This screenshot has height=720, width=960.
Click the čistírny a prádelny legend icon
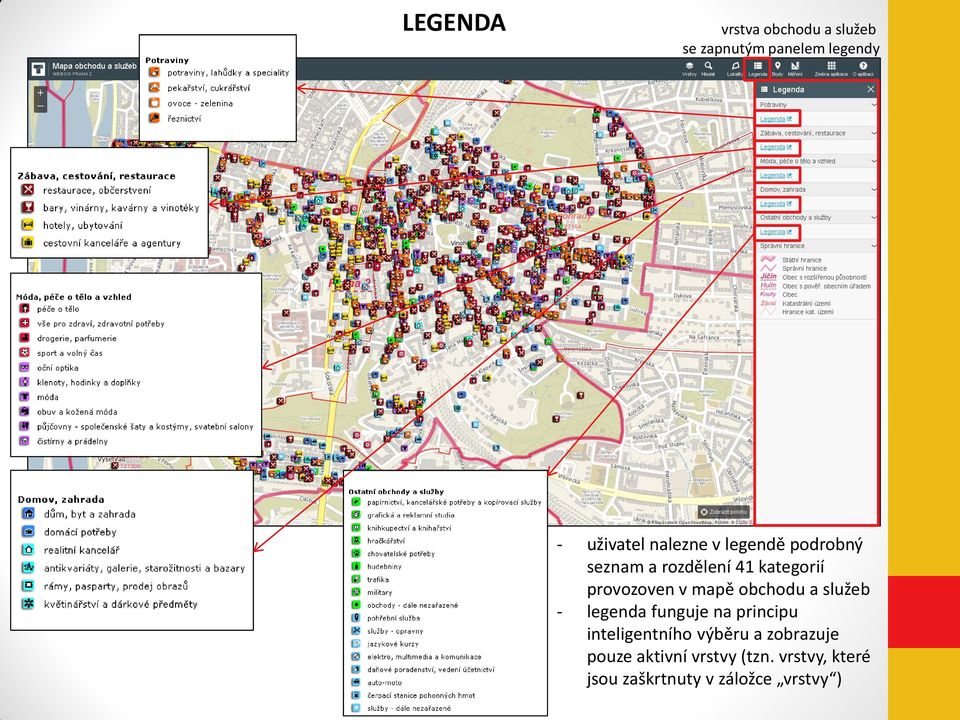point(24,441)
